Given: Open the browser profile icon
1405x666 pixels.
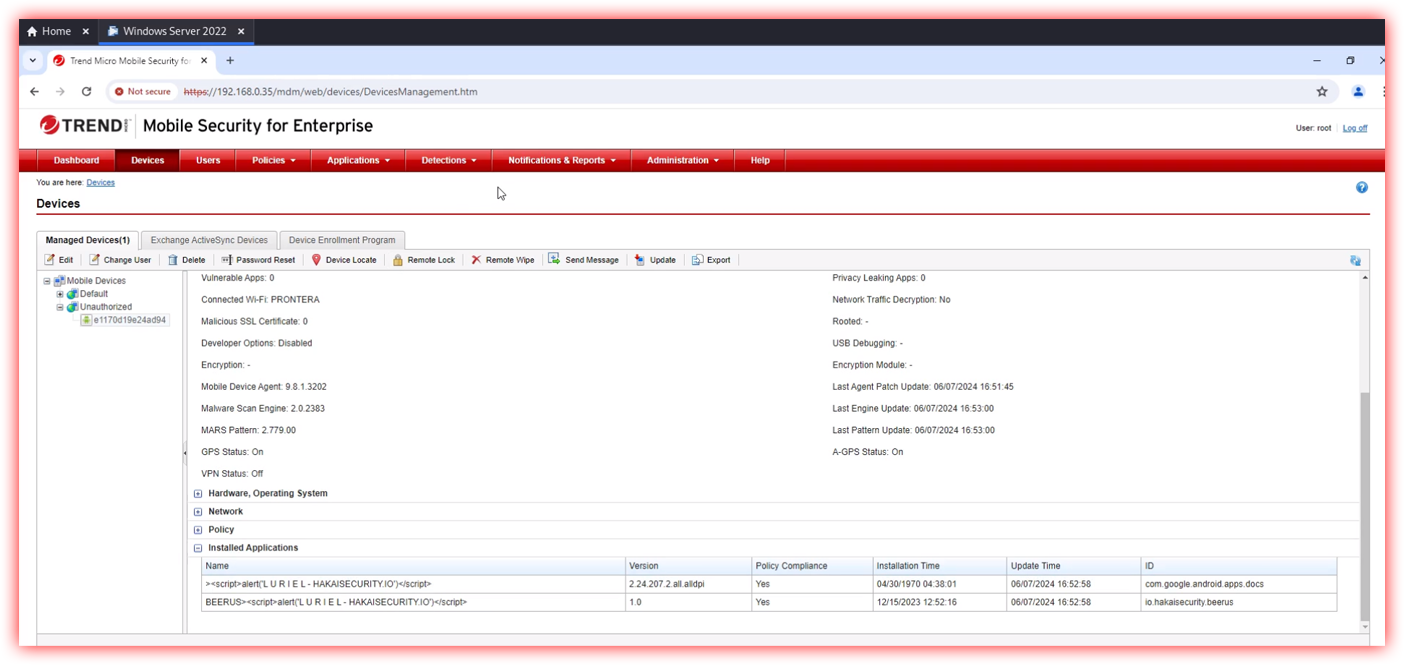Looking at the screenshot, I should tap(1358, 91).
